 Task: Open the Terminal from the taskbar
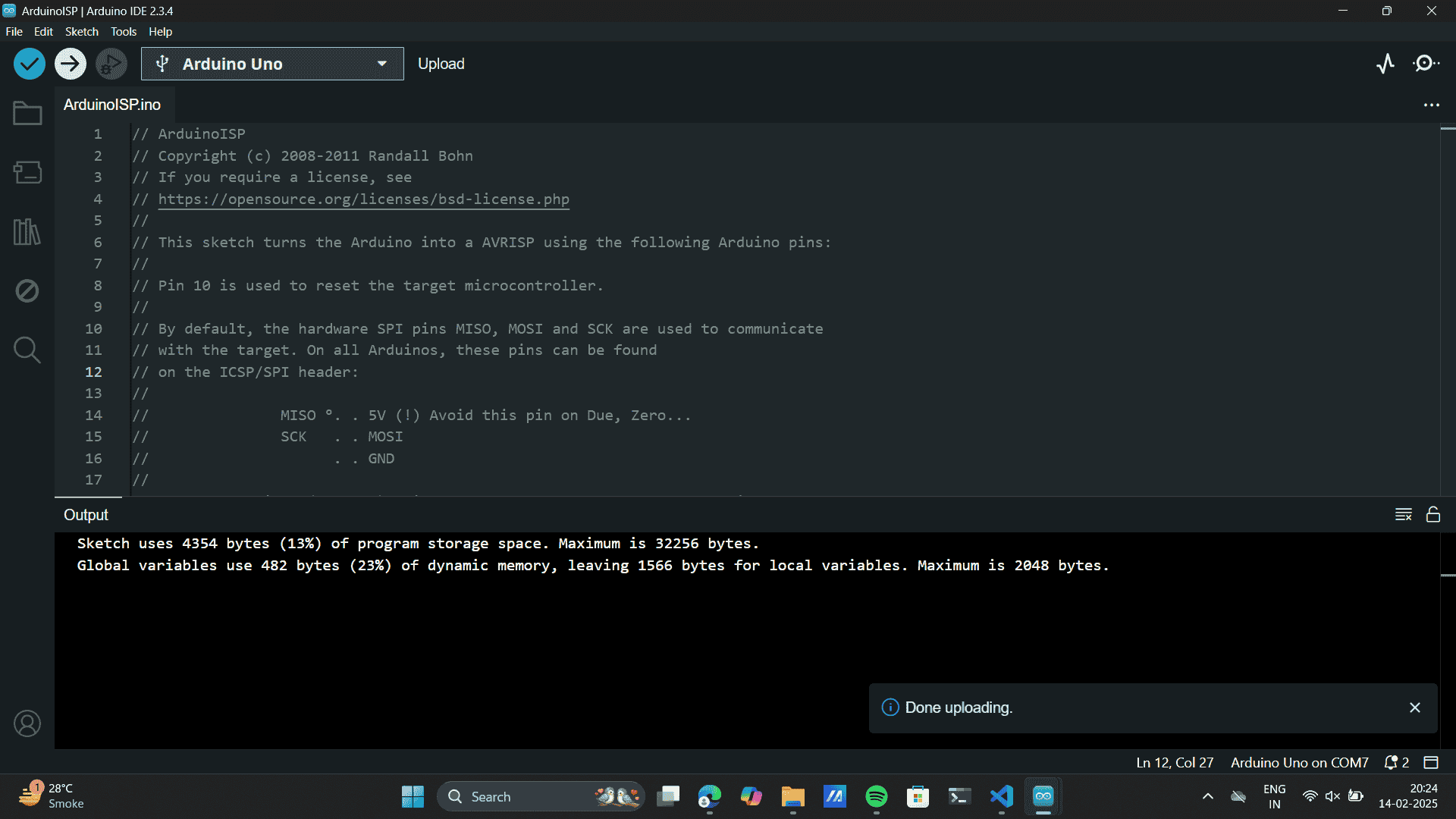pos(960,796)
